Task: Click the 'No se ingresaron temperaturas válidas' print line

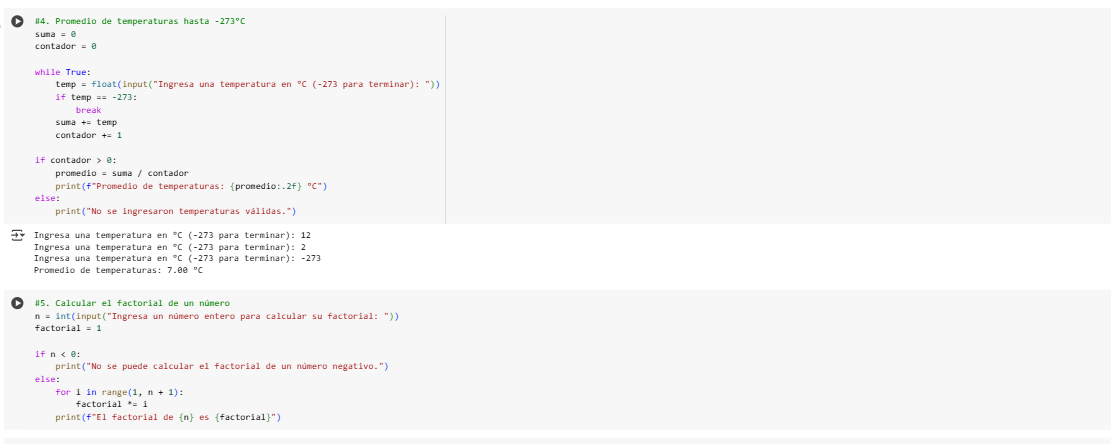Action: 175,211
